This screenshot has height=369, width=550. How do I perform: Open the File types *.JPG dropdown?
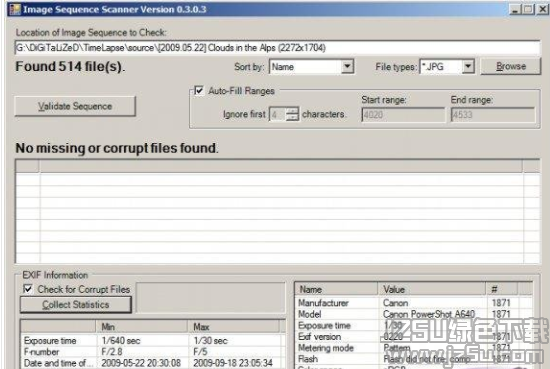click(468, 66)
